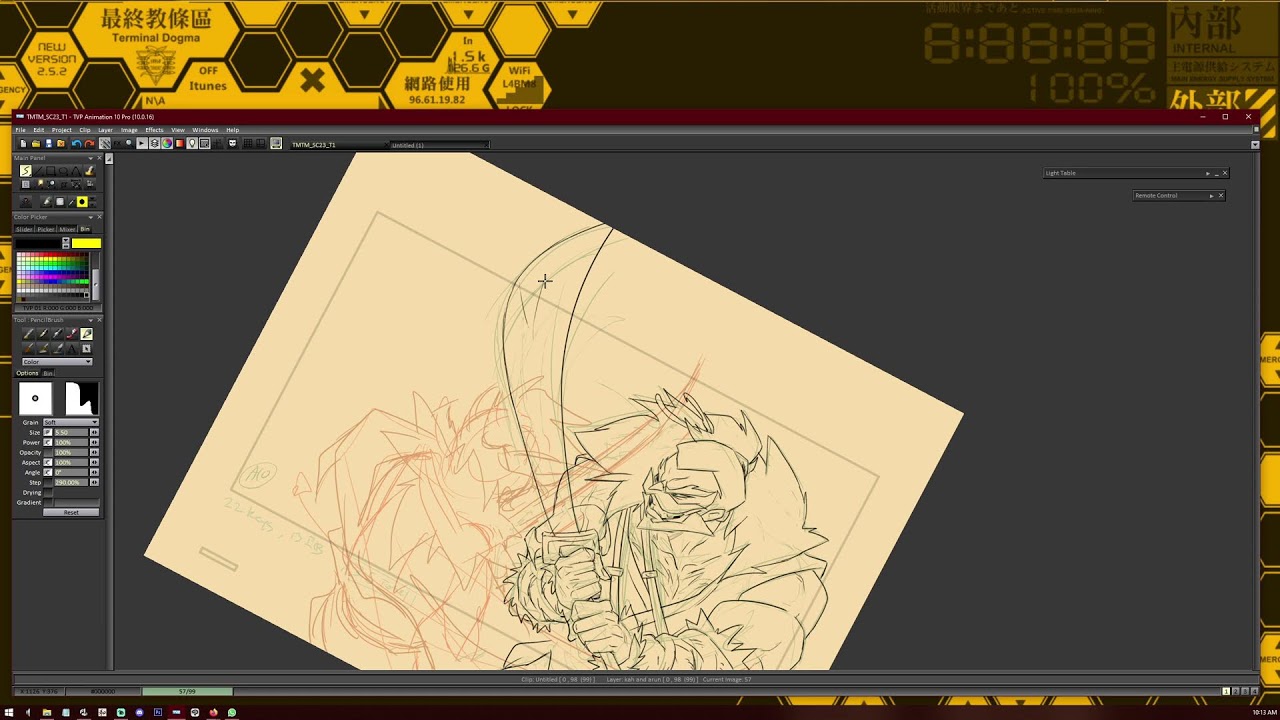
Task: Expand the Color Picker panel menu arrow
Action: (x=90, y=217)
